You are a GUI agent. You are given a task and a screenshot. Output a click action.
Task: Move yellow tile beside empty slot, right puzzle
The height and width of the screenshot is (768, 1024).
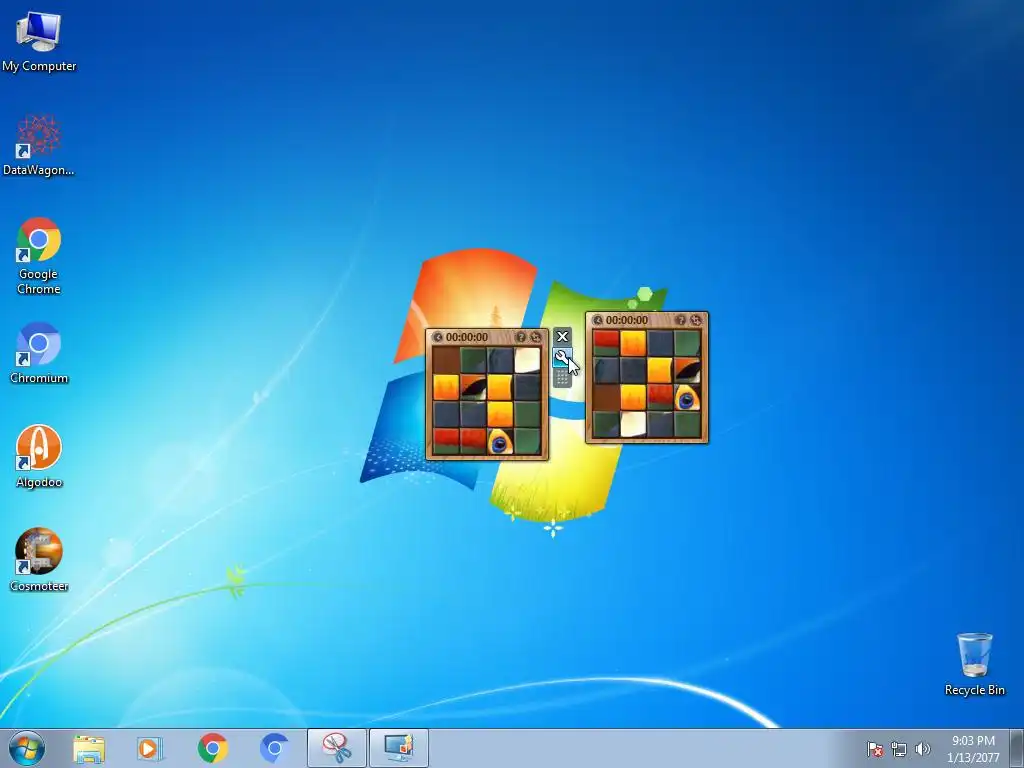[633, 397]
